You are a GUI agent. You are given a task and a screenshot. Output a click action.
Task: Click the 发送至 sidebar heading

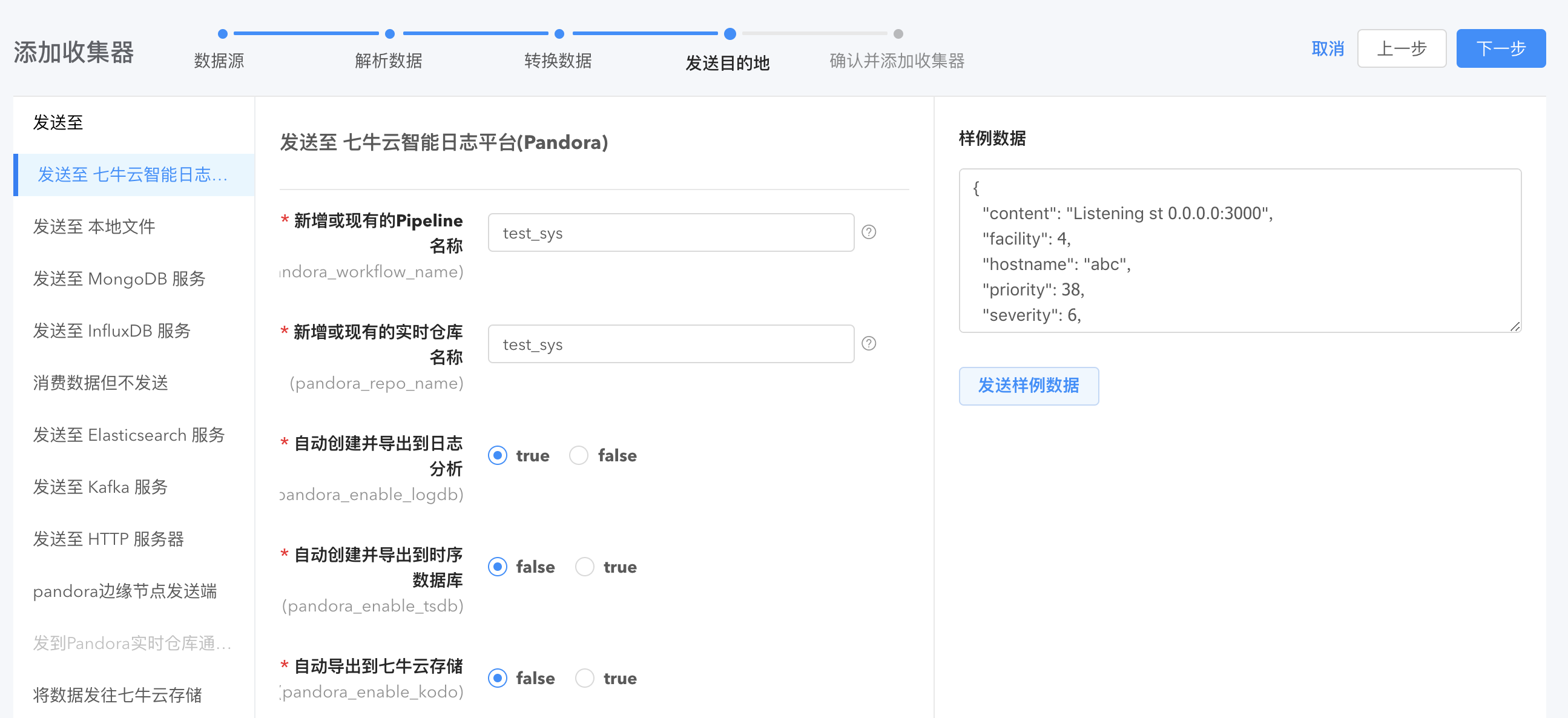click(58, 122)
